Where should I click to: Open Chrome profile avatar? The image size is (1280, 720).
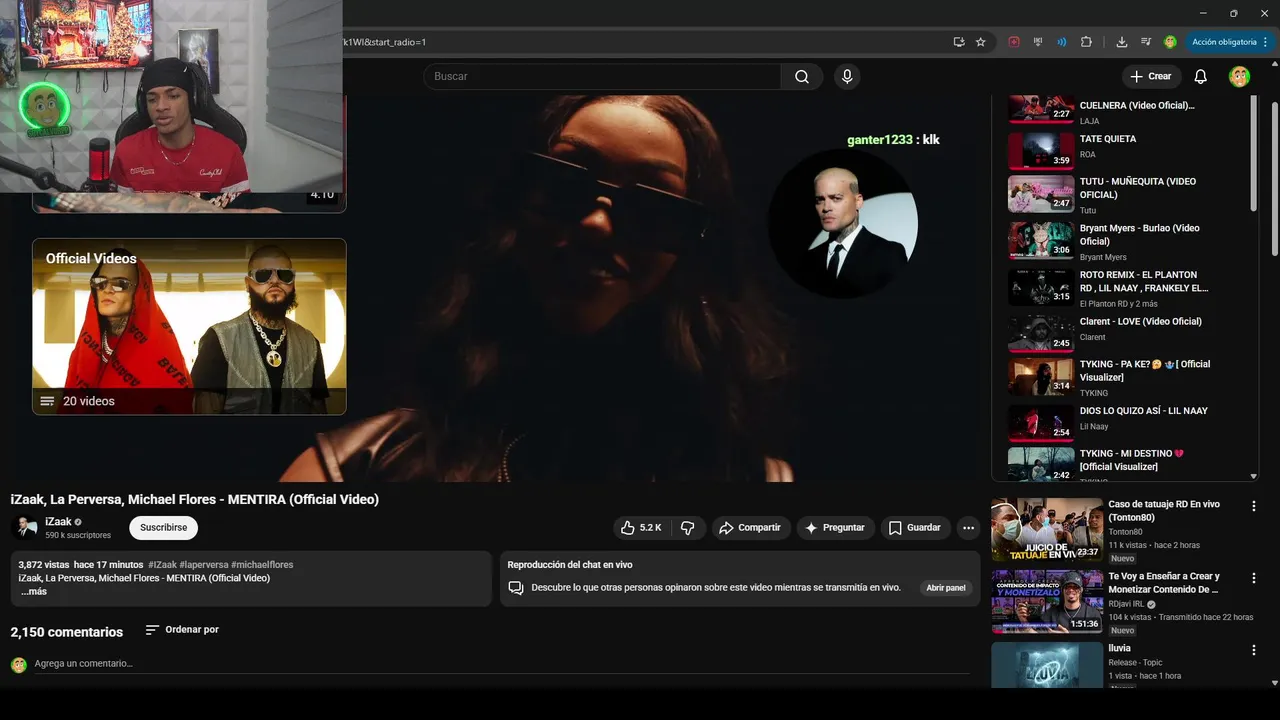[1170, 42]
